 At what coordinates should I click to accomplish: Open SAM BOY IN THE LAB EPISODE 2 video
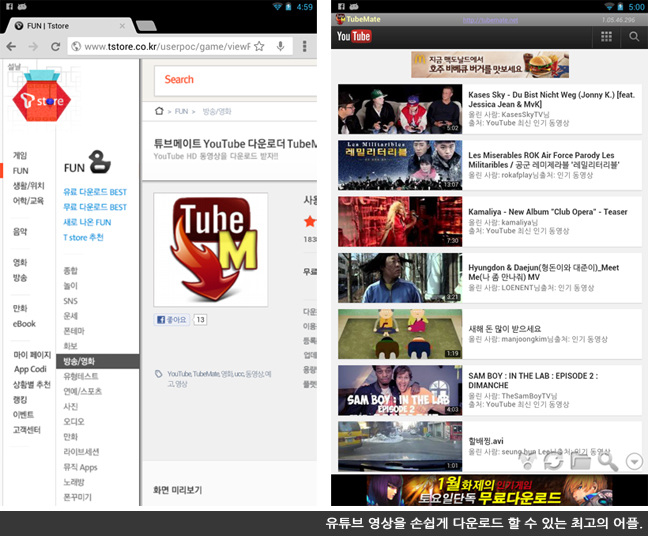pyautogui.click(x=490, y=390)
